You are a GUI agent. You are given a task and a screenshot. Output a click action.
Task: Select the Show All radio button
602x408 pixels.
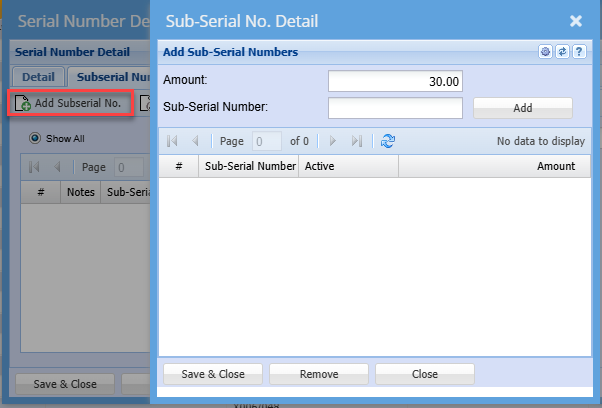(x=35, y=138)
